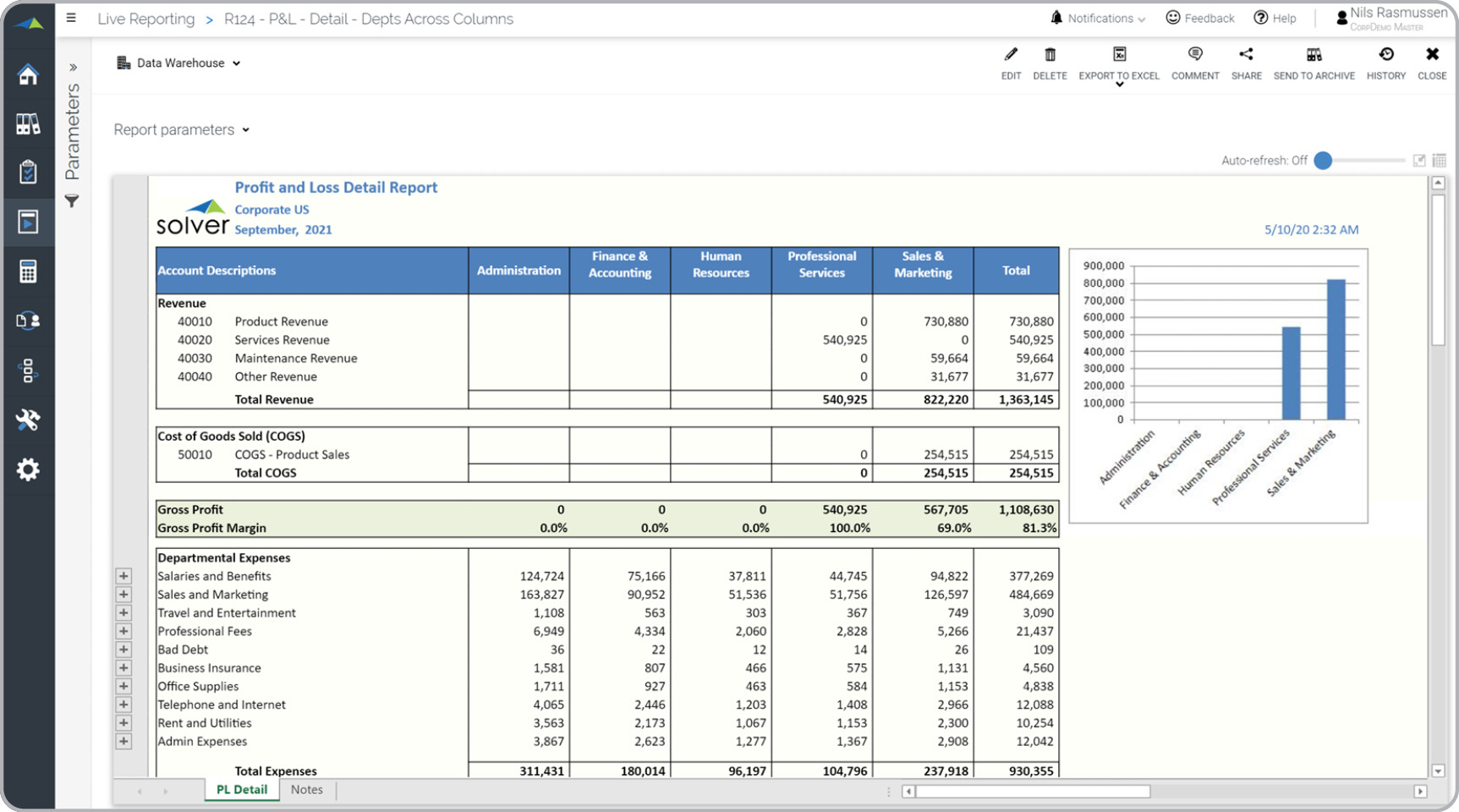The width and height of the screenshot is (1459, 812).
Task: Click the Share icon
Action: (1246, 56)
